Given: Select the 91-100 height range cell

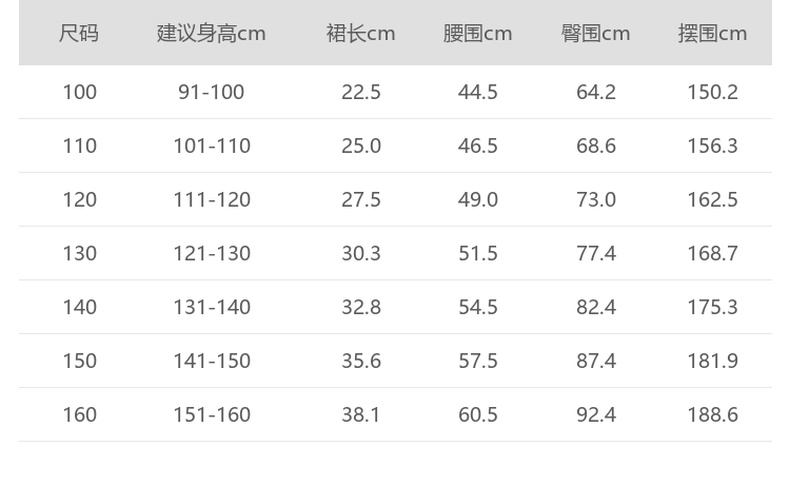Looking at the screenshot, I should (211, 92).
